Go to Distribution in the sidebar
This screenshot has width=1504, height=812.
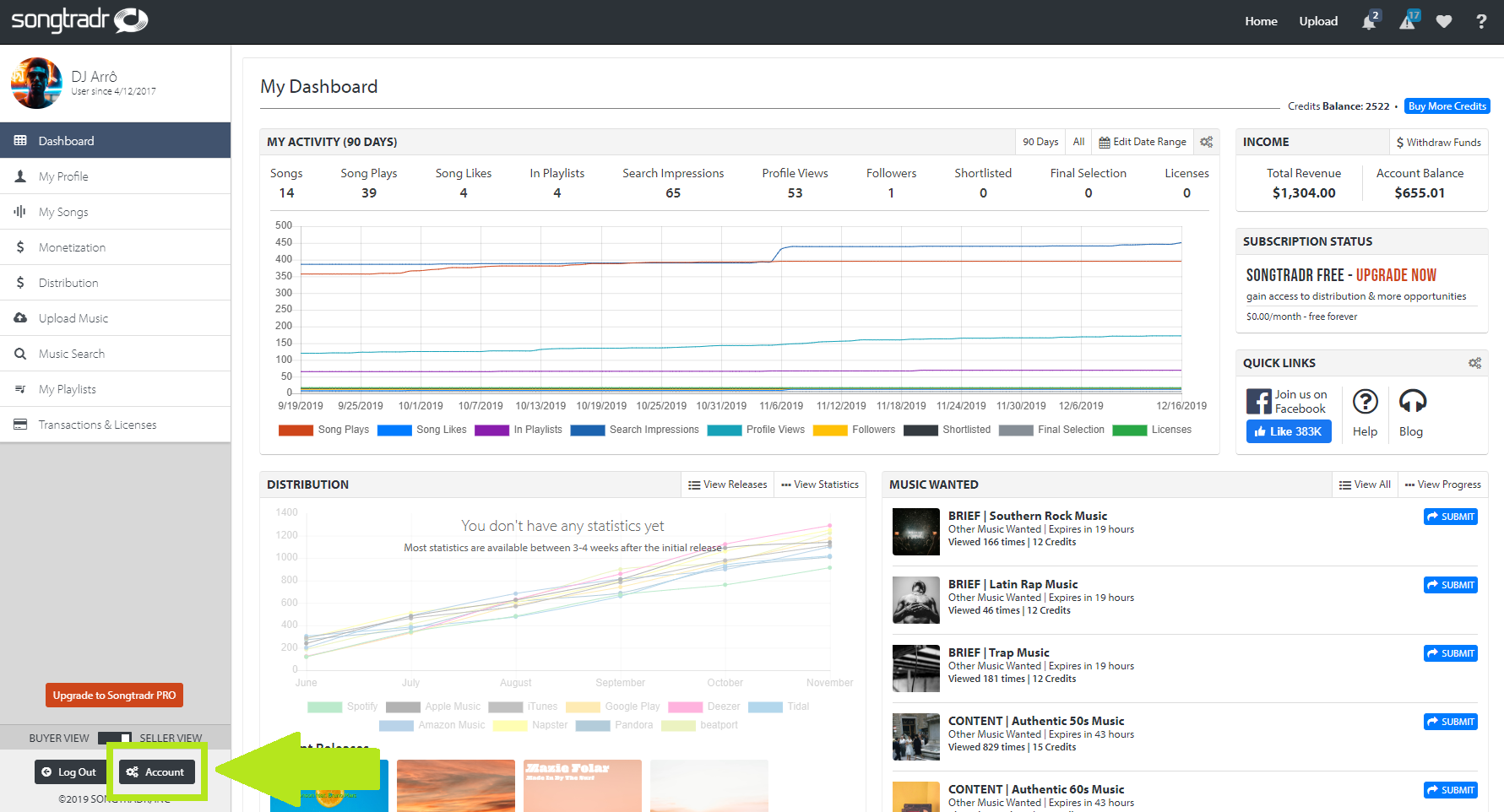click(x=115, y=283)
